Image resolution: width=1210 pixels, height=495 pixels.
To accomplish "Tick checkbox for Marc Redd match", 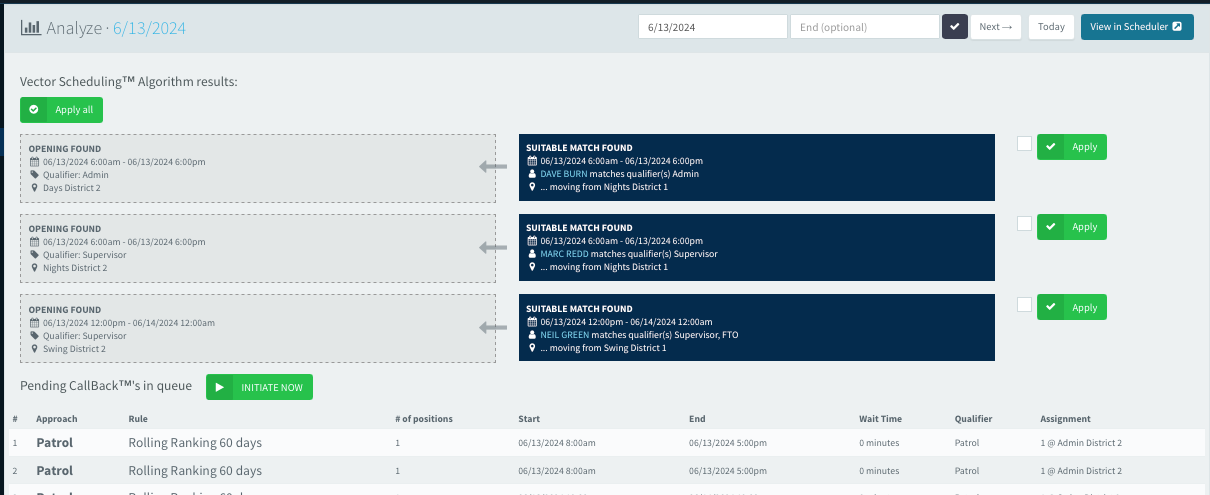I will [x=1024, y=224].
